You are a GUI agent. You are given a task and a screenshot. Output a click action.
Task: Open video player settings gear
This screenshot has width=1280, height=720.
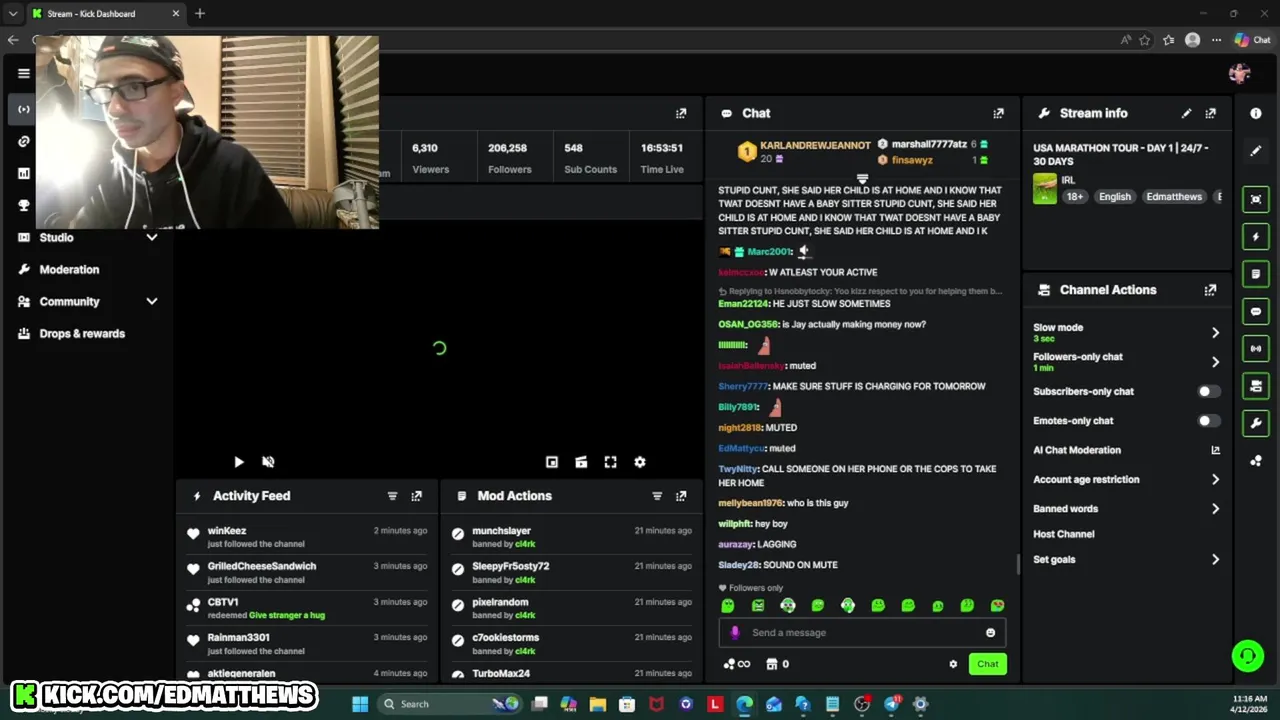click(640, 462)
